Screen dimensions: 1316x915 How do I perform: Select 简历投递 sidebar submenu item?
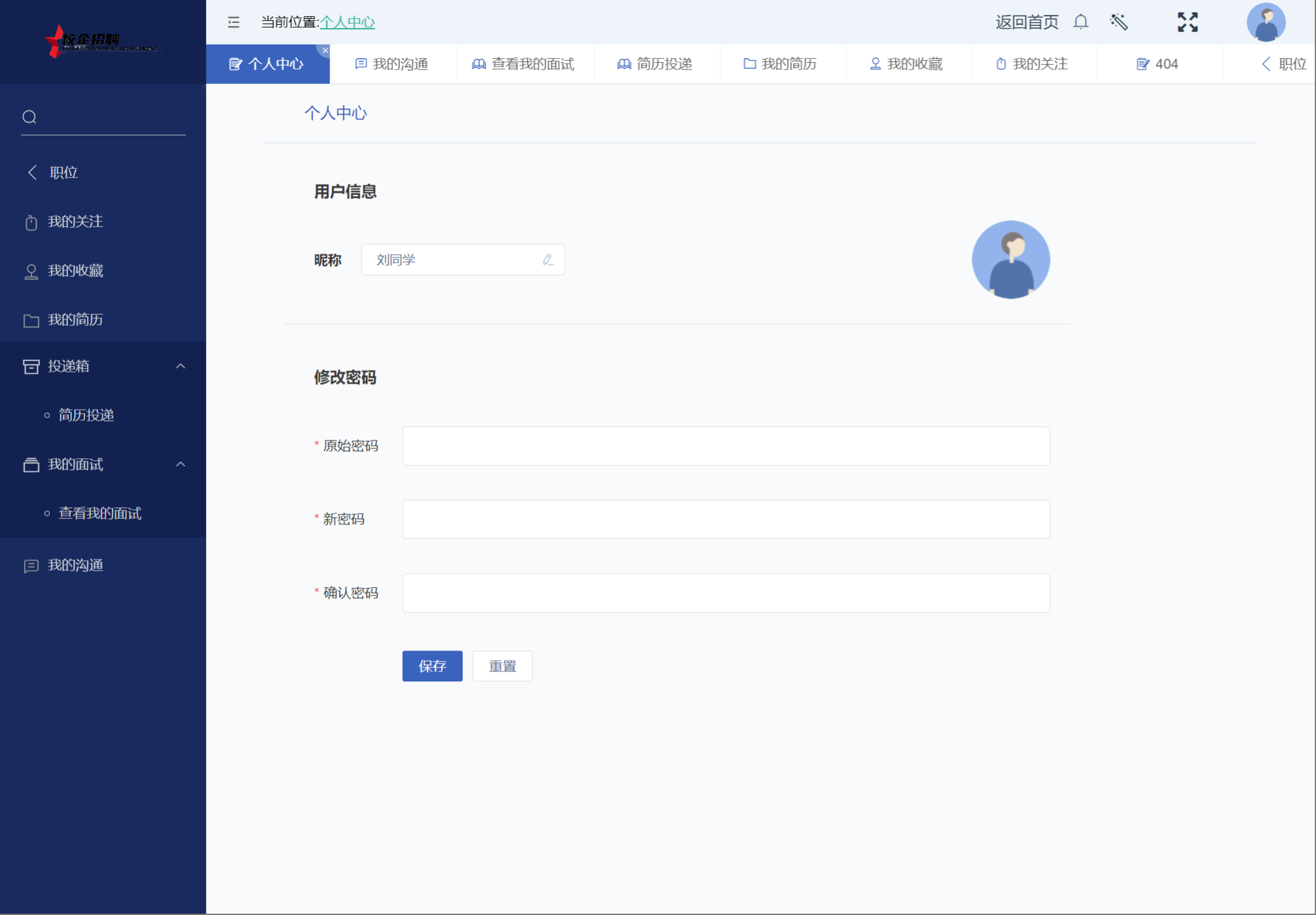pyautogui.click(x=86, y=416)
